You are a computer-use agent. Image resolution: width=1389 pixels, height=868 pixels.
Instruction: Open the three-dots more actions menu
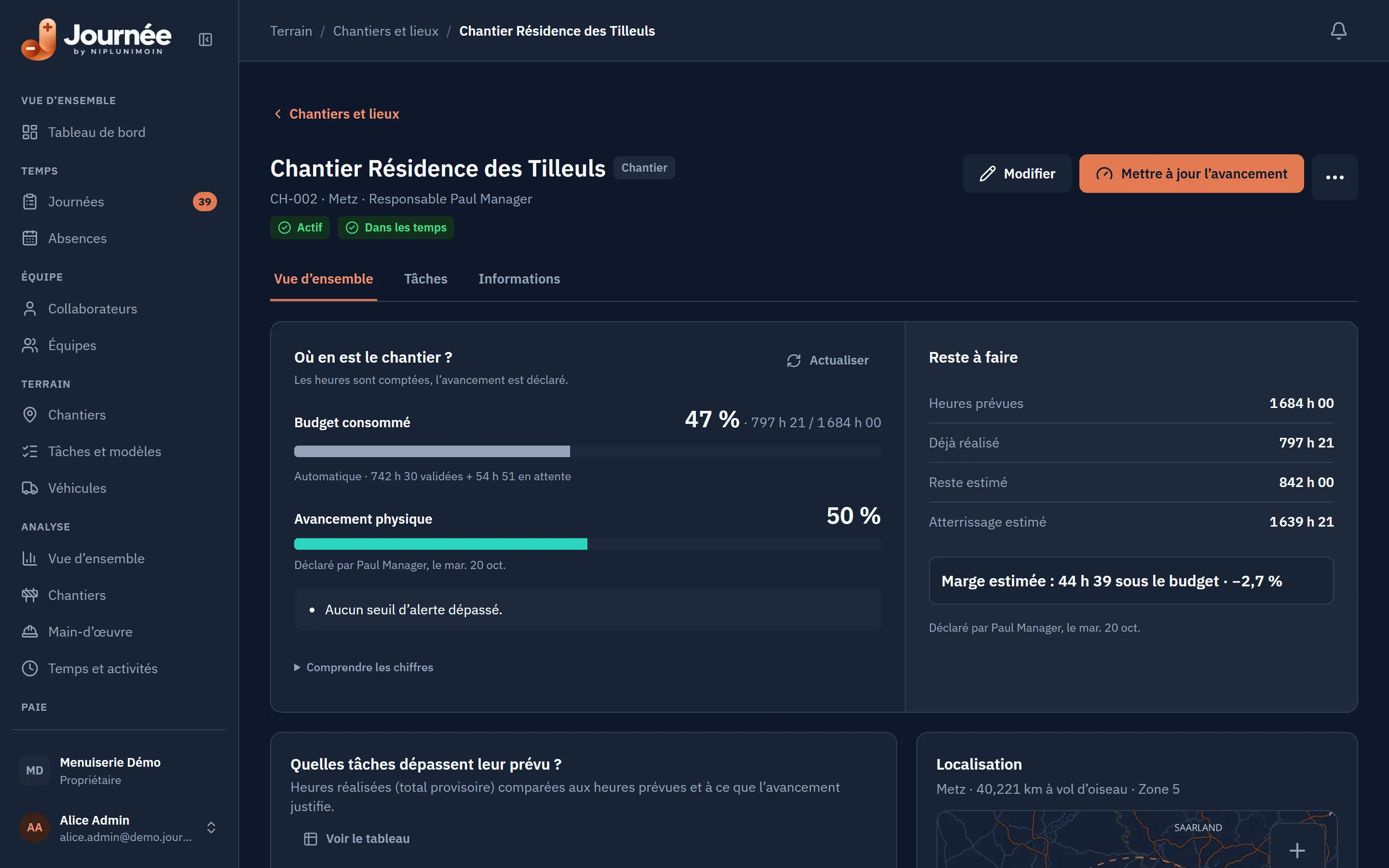[1335, 177]
